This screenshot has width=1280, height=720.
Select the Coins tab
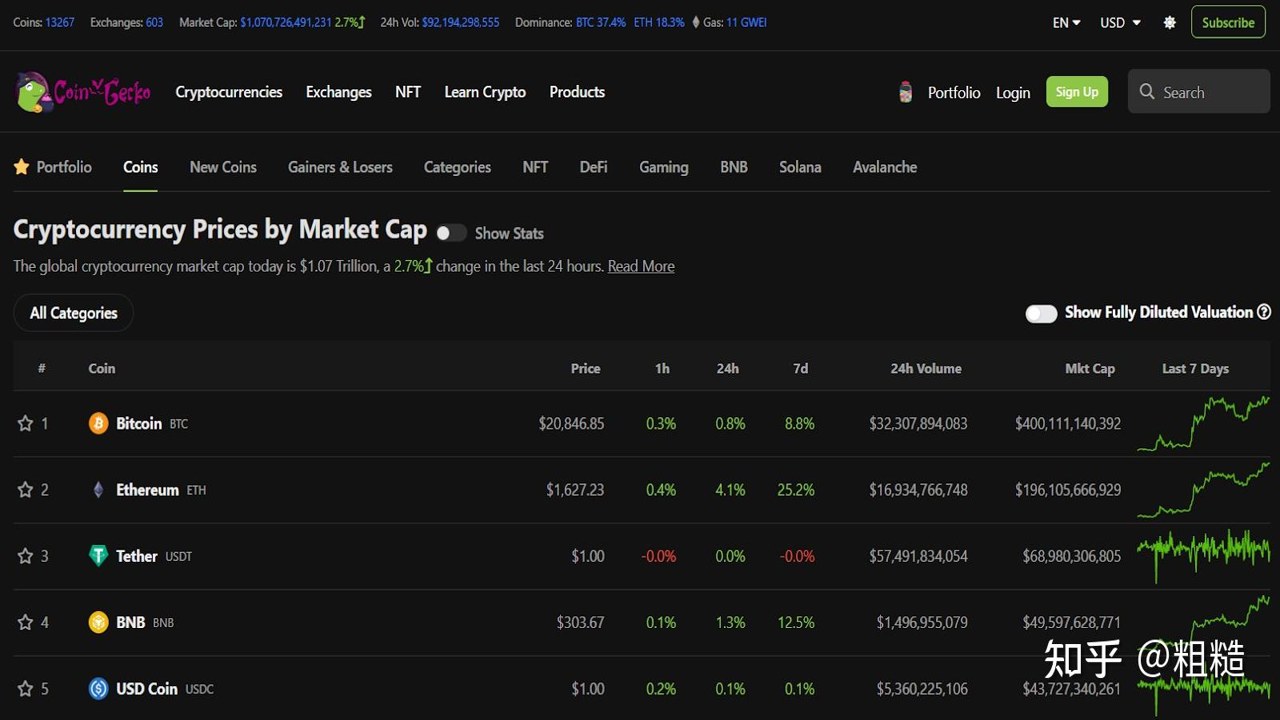coord(141,167)
